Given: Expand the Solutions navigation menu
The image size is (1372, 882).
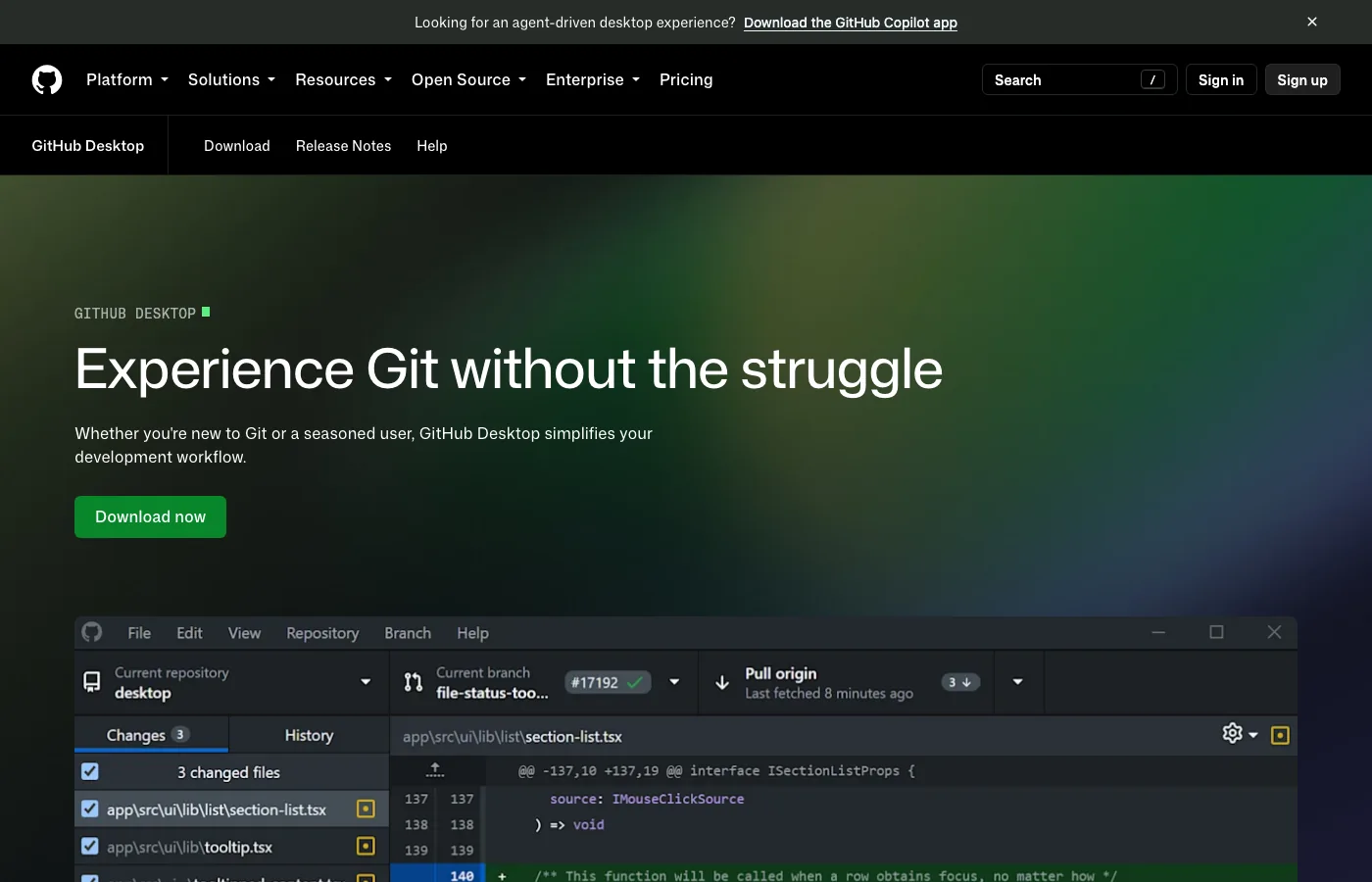Looking at the screenshot, I should click(231, 79).
